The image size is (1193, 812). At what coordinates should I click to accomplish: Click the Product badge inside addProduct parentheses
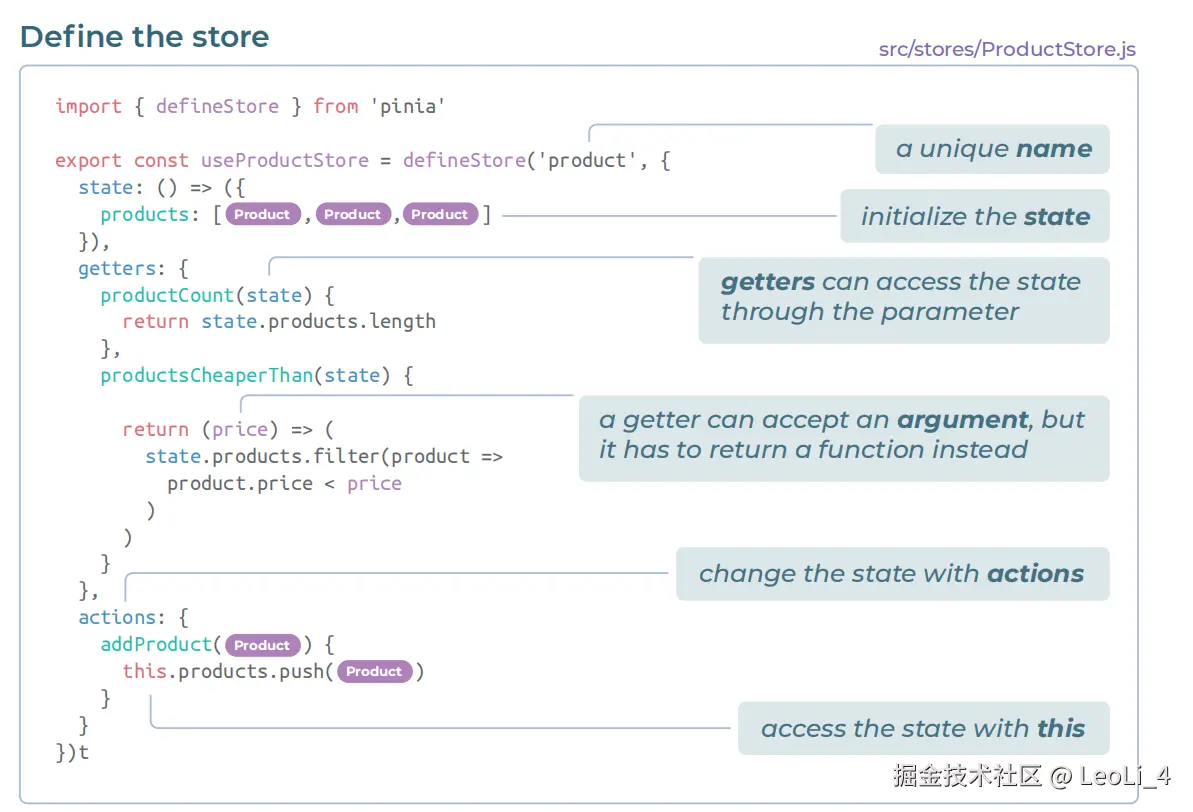pos(262,645)
